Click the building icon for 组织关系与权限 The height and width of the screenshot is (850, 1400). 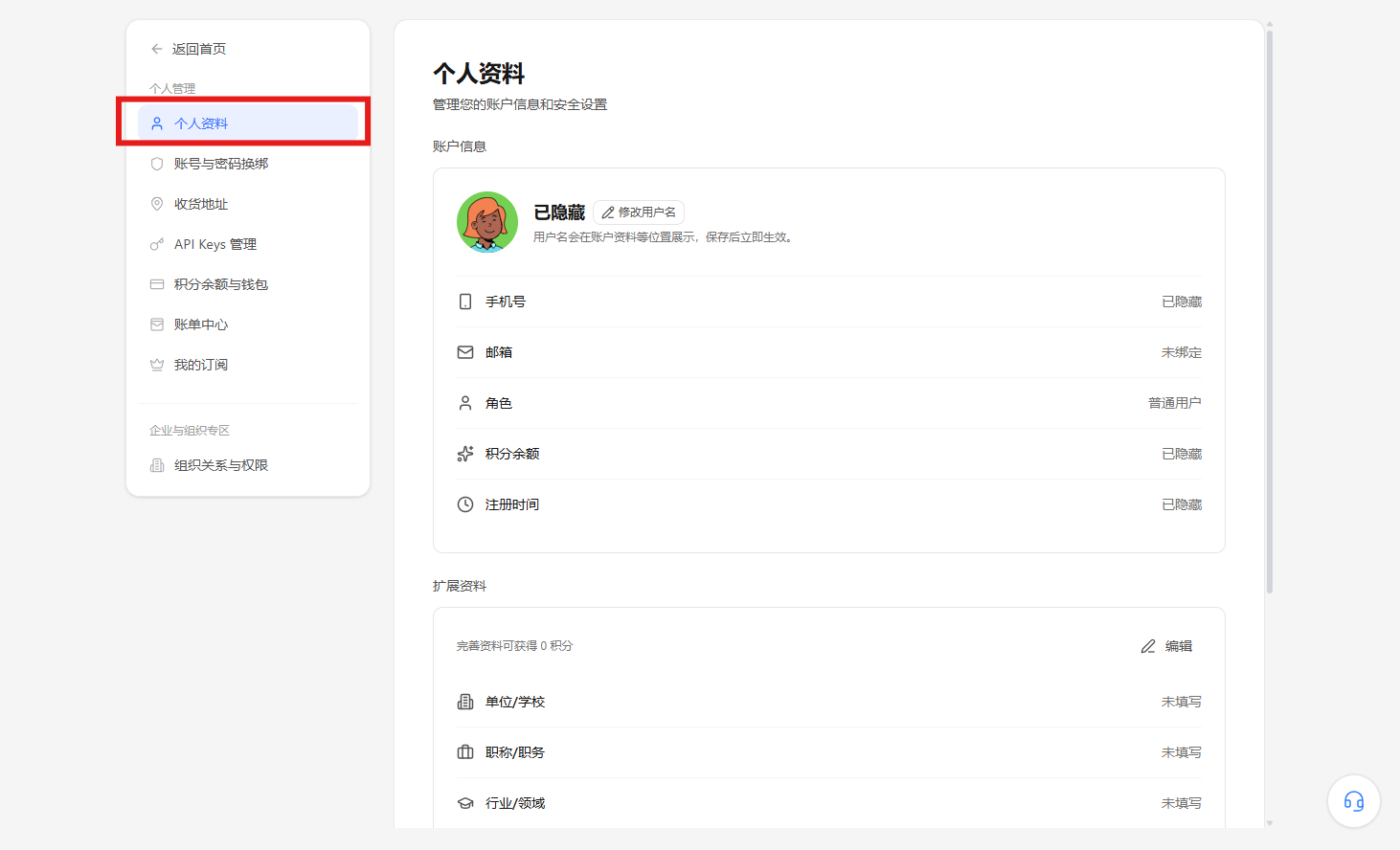pos(157,465)
